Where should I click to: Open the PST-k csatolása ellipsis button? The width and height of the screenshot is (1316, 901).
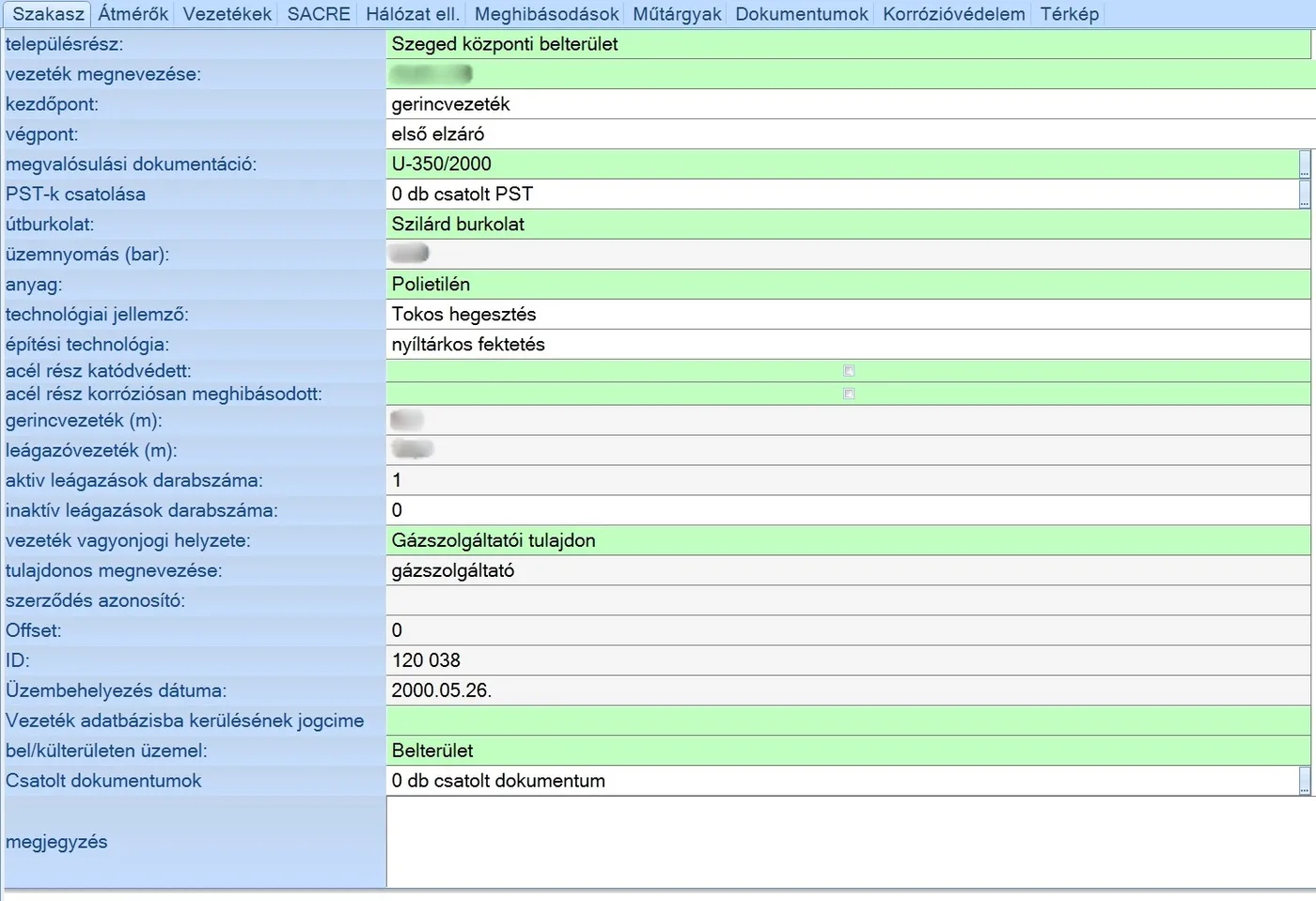coord(1305,194)
